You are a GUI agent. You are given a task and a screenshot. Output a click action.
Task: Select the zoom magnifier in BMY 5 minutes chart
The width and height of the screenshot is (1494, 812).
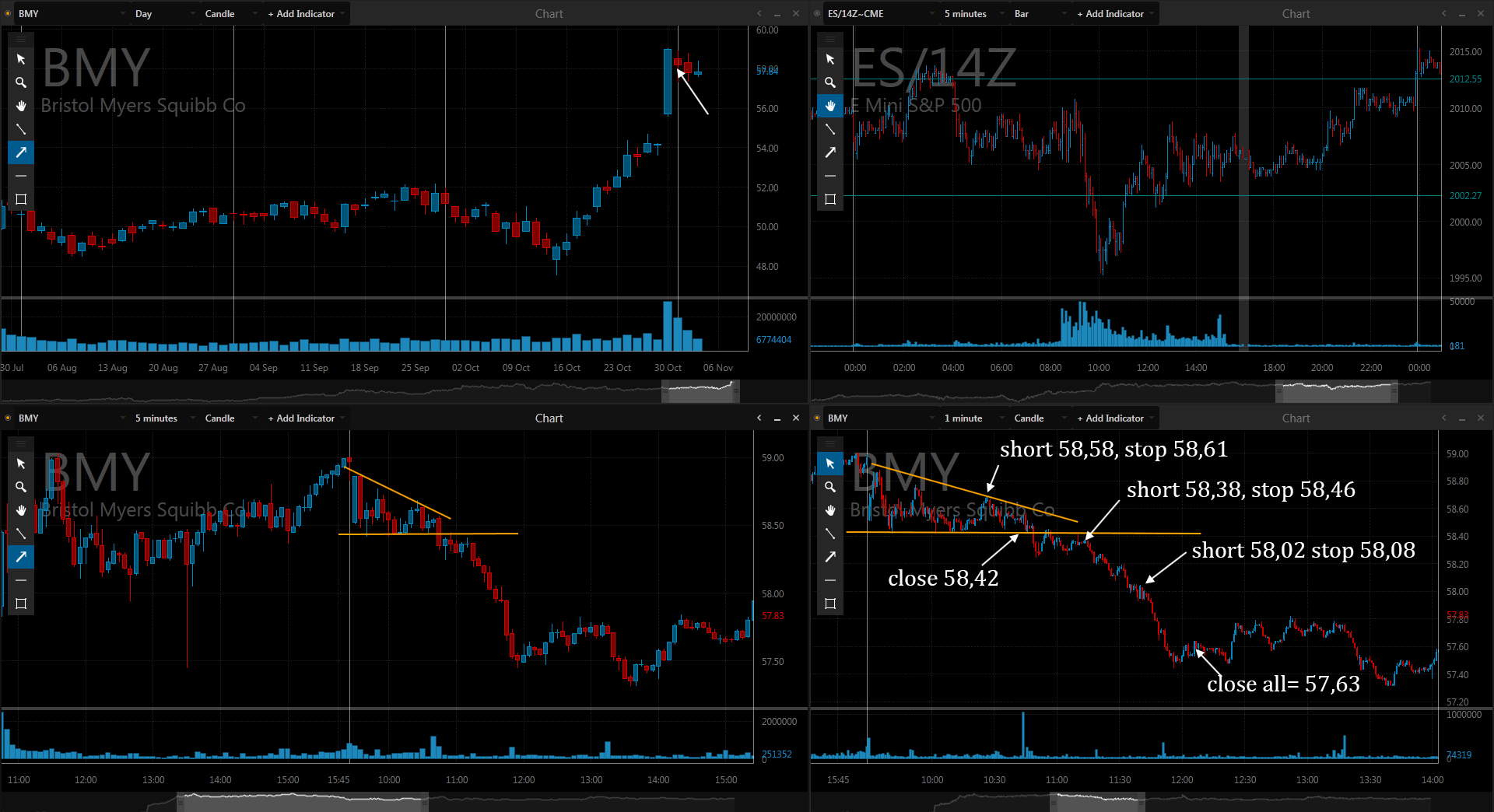click(21, 487)
